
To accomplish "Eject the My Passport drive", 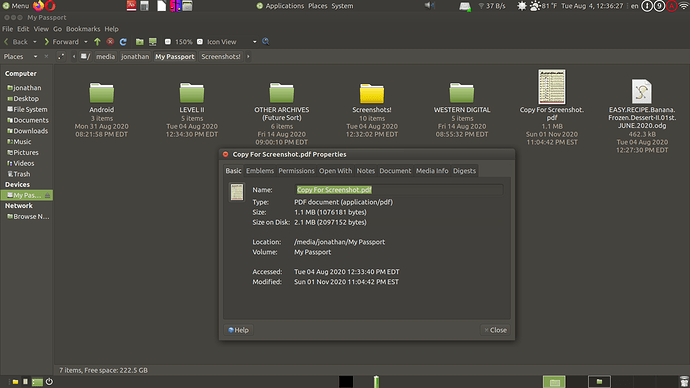I will (x=48, y=195).
